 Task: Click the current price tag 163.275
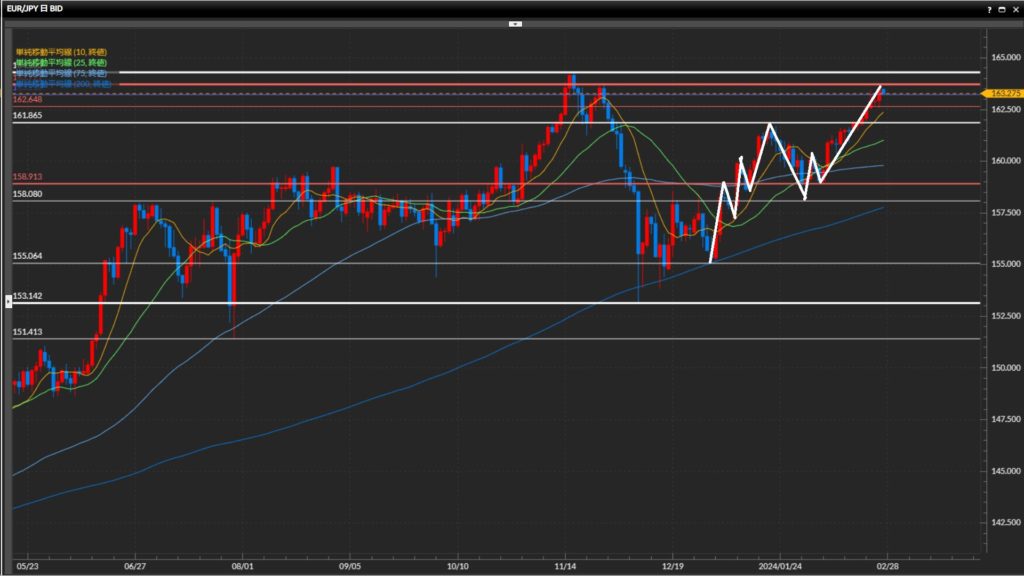1002,93
